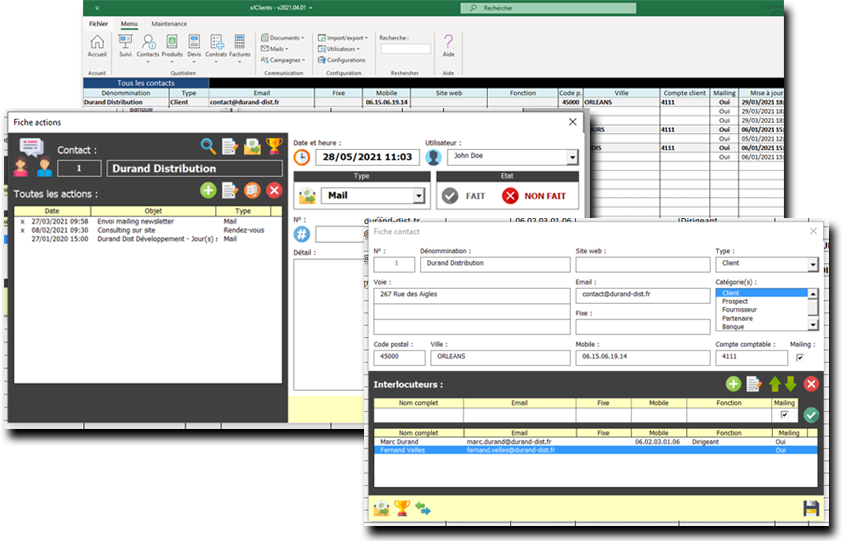The height and width of the screenshot is (541, 843).
Task: Click Tous les contacts header
Action: tap(146, 83)
